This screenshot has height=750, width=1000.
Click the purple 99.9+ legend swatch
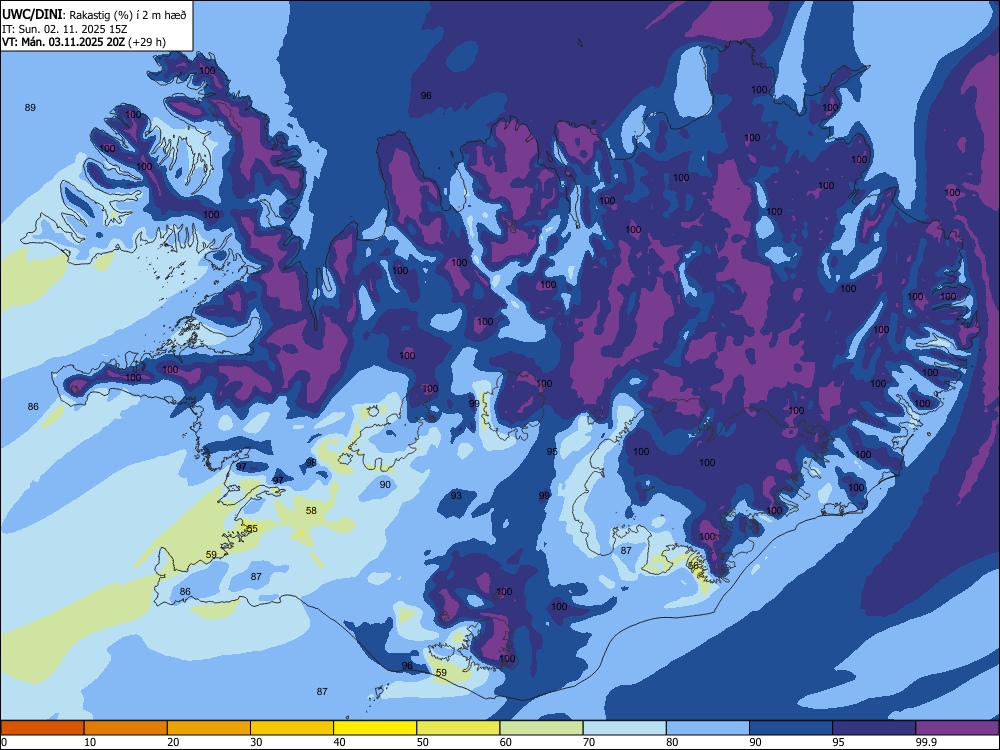point(957,728)
